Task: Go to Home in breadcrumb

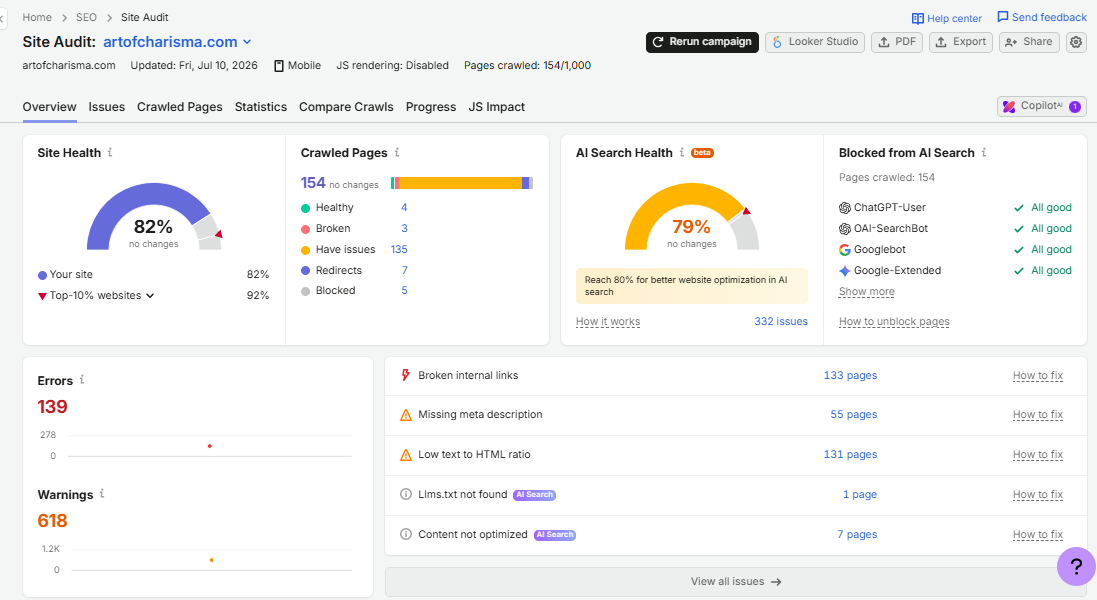Action: [x=37, y=17]
